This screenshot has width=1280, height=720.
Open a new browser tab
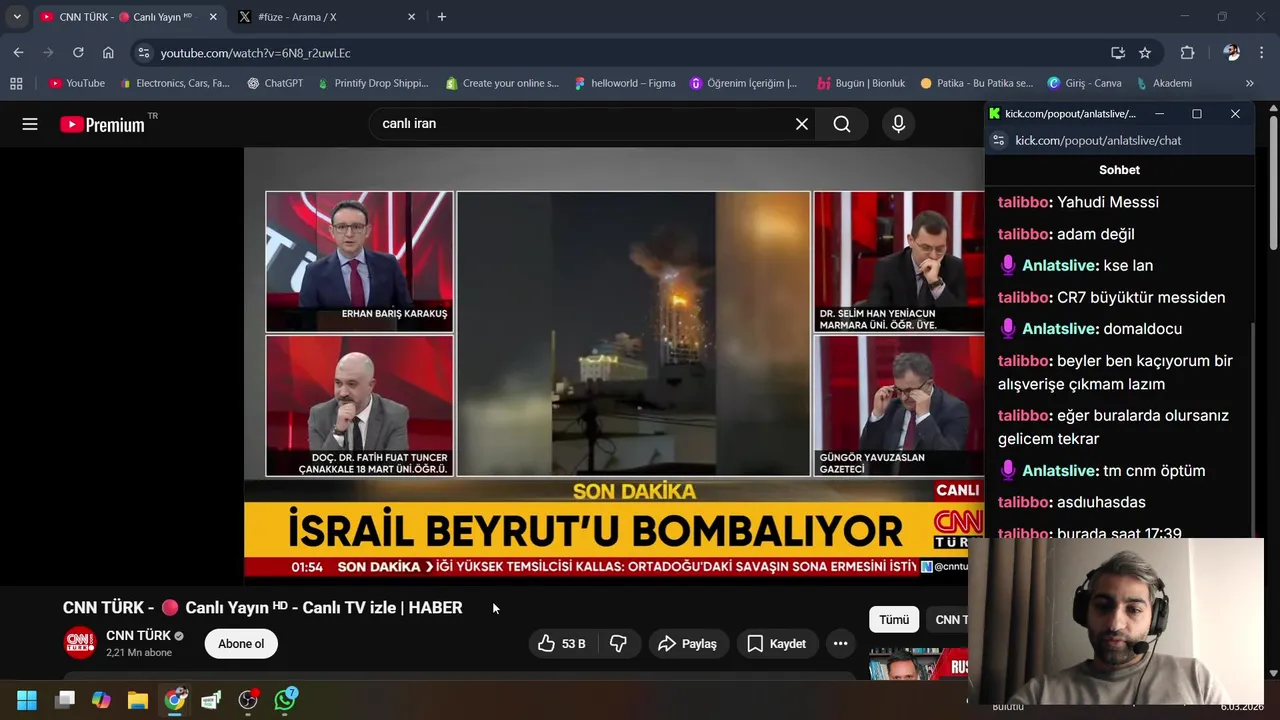pos(442,17)
